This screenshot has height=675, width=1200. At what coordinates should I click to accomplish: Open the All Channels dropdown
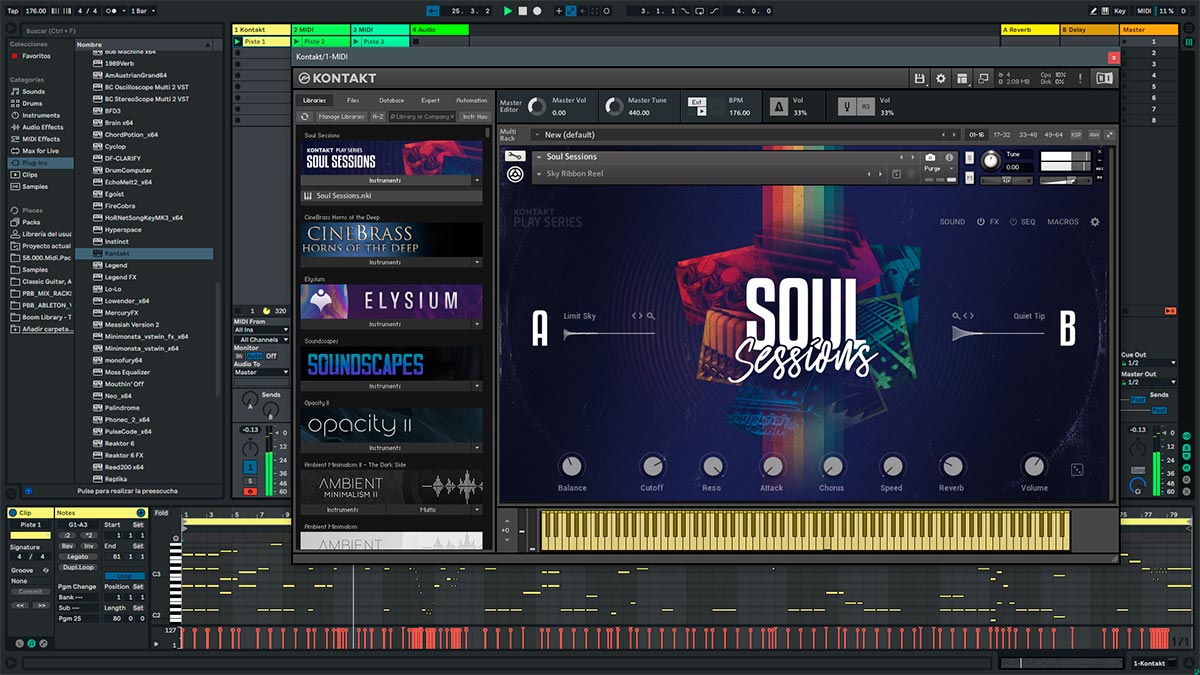coord(262,340)
